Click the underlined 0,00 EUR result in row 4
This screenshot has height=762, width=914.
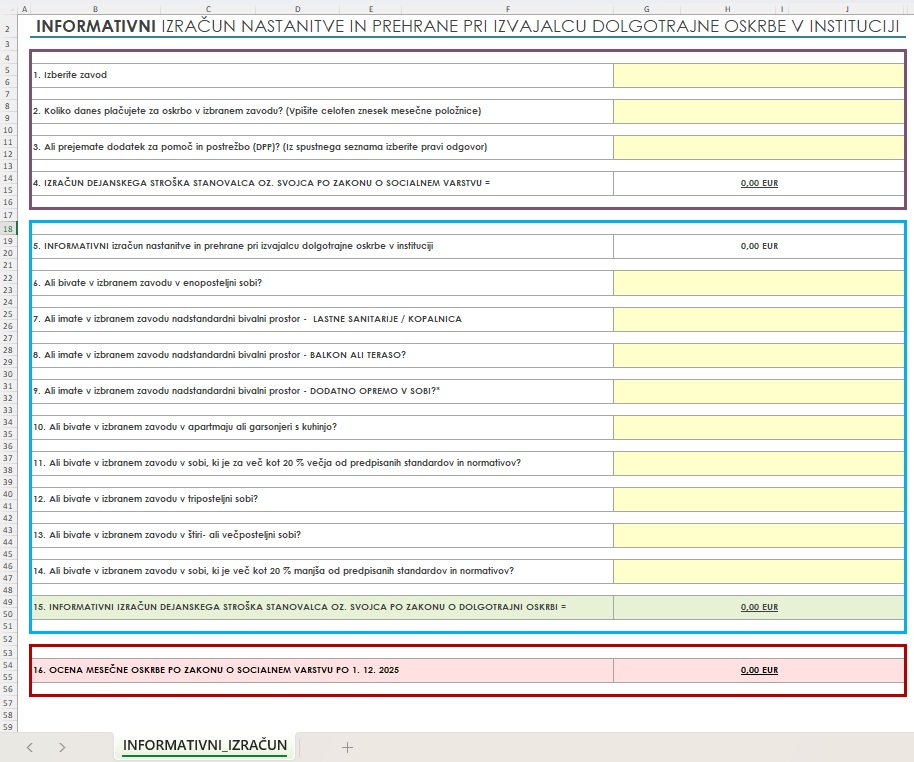pos(759,184)
